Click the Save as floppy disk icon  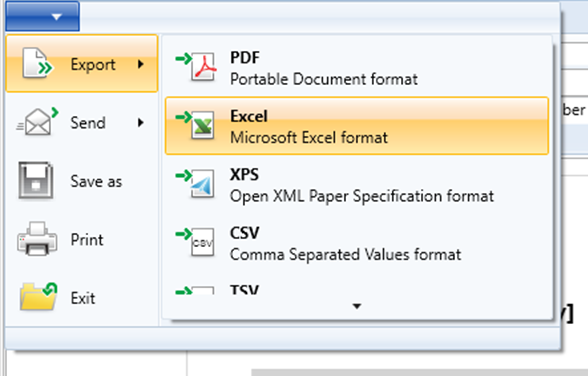36,180
